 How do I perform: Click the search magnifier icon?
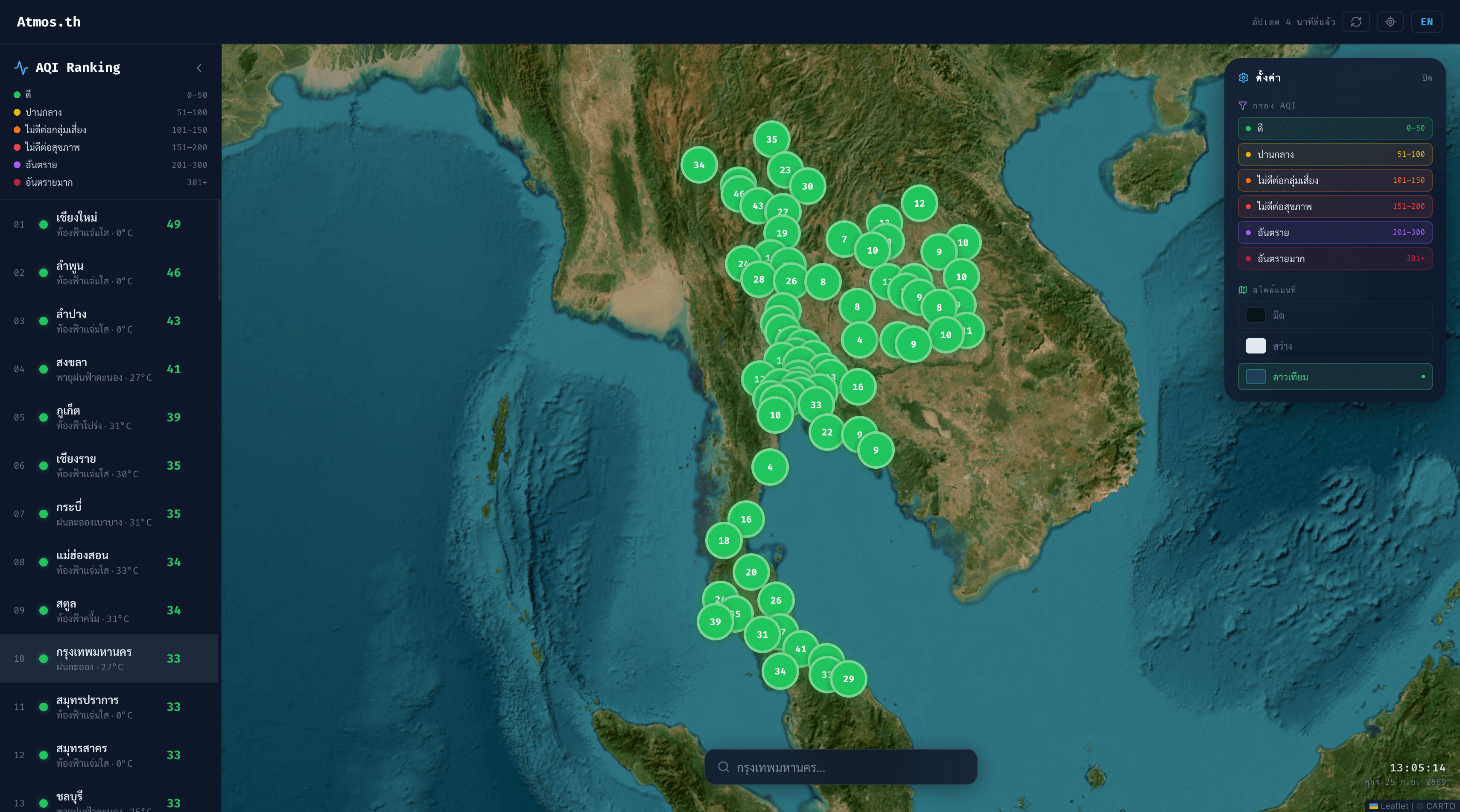(x=723, y=767)
